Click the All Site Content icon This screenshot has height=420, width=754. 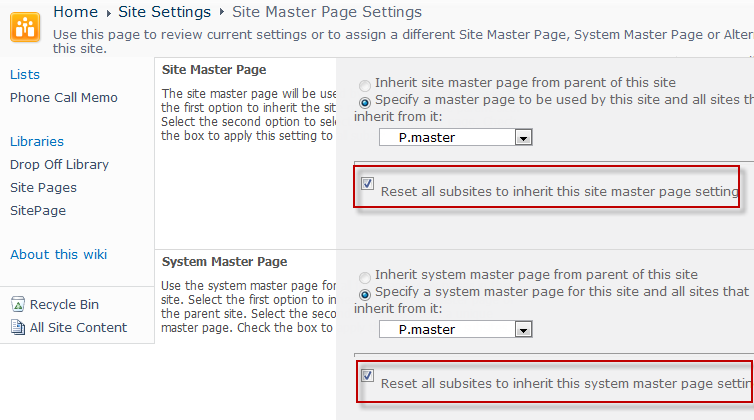click(18, 327)
